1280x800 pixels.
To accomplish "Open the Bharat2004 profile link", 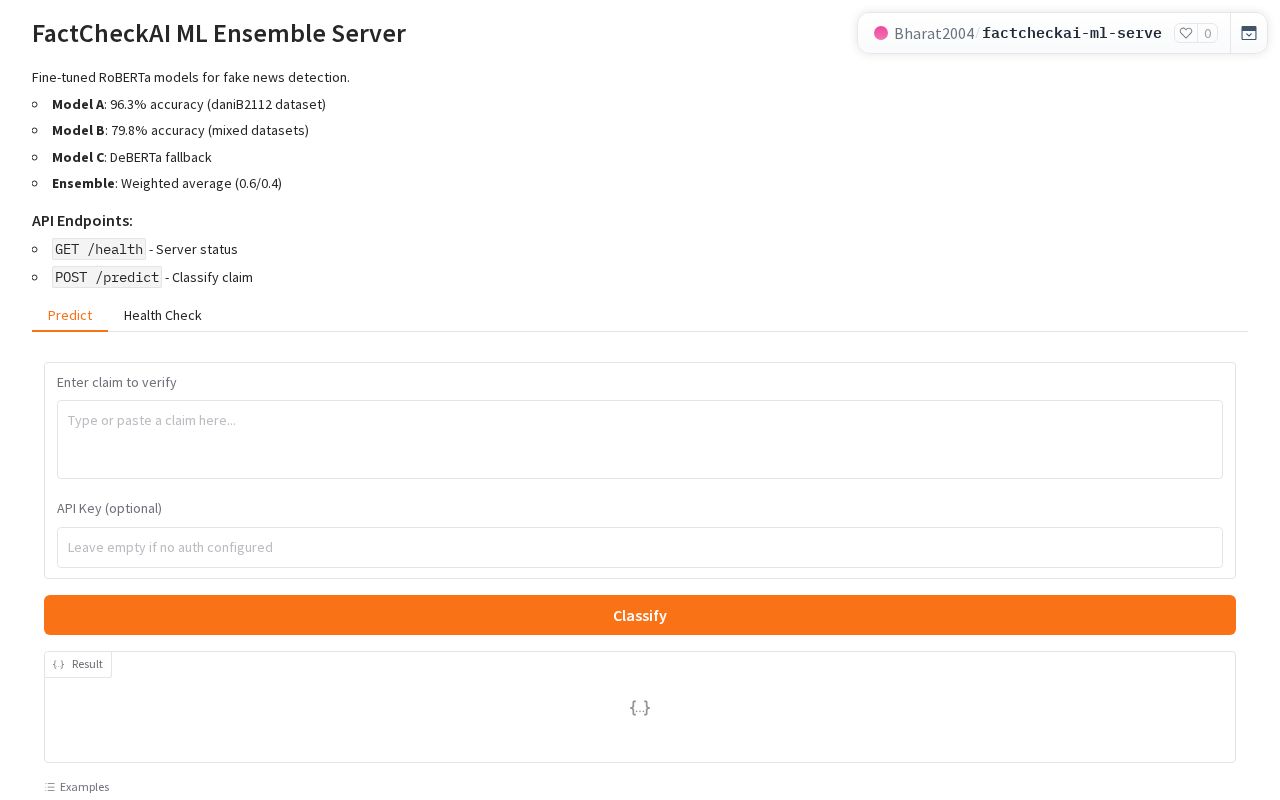I will tap(934, 33).
